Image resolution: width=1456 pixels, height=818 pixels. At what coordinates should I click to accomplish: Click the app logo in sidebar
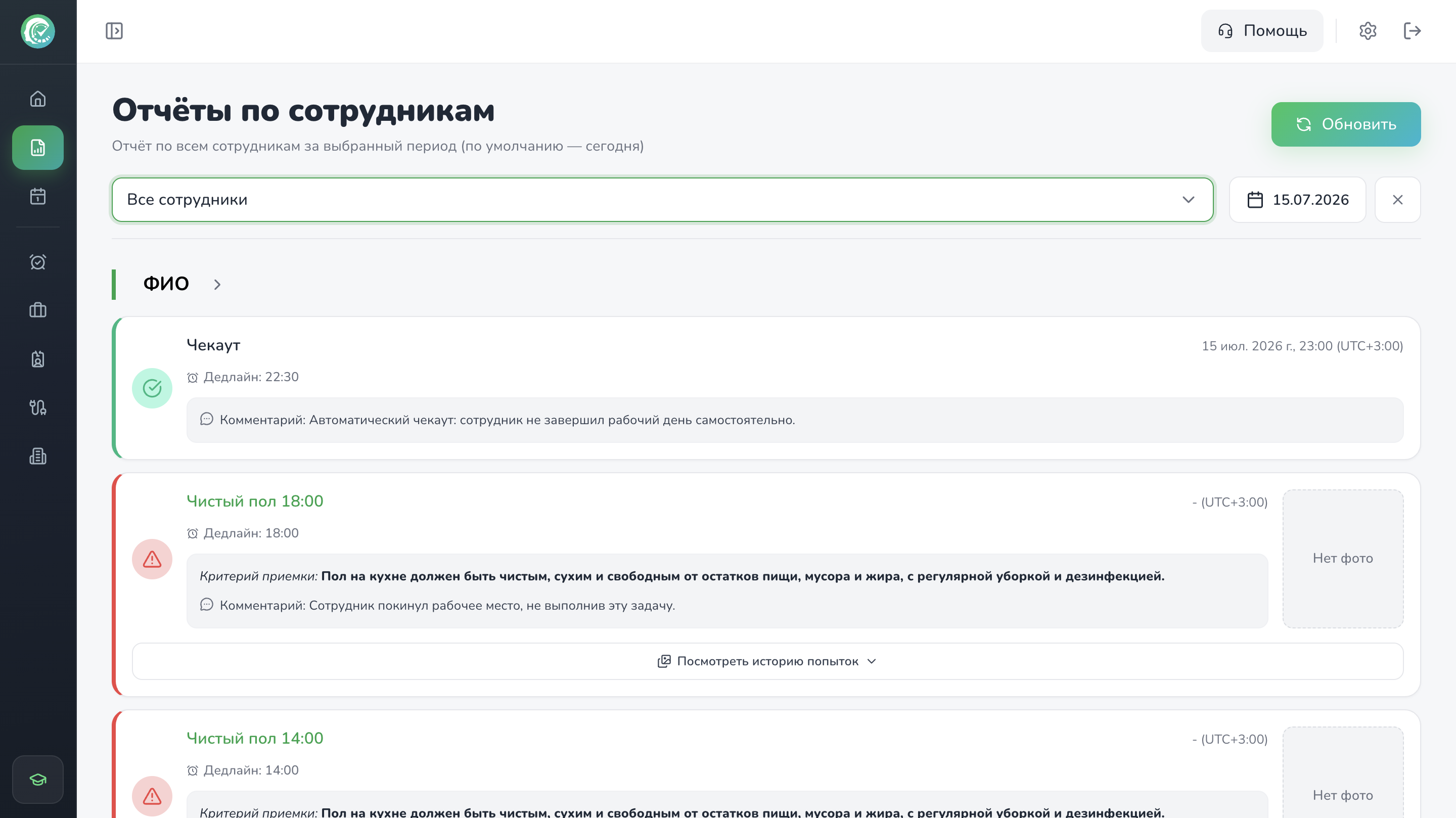38,31
